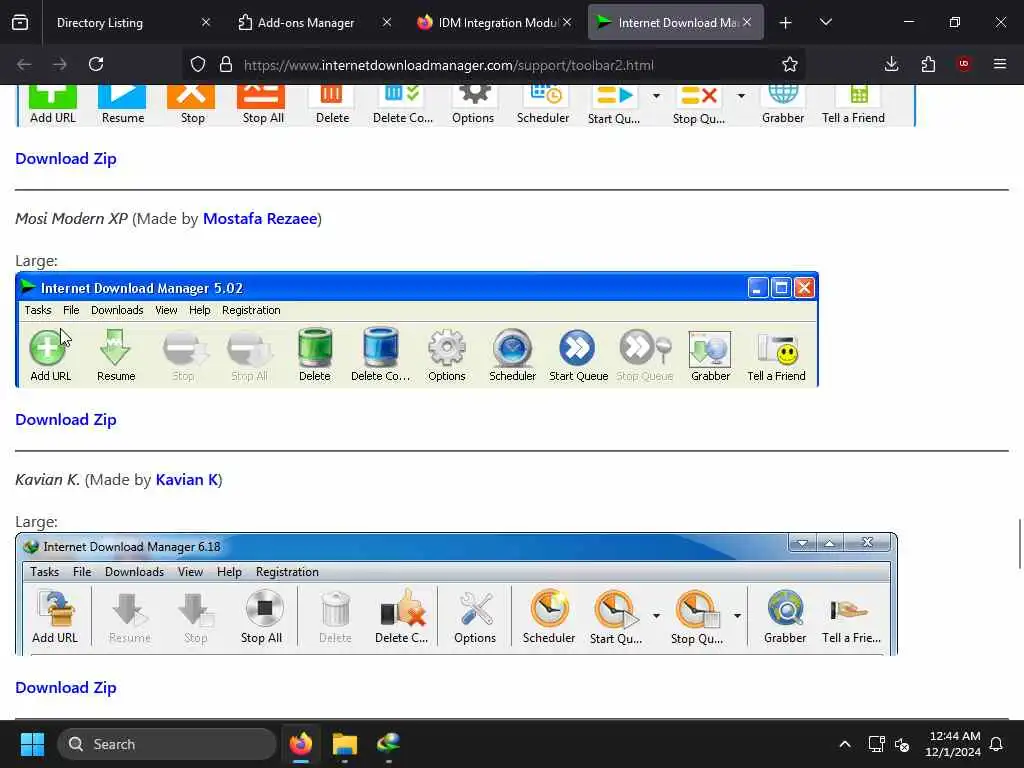Click Download Zip link under Kavian K. toolbar
The width and height of the screenshot is (1024, 768).
tap(66, 688)
